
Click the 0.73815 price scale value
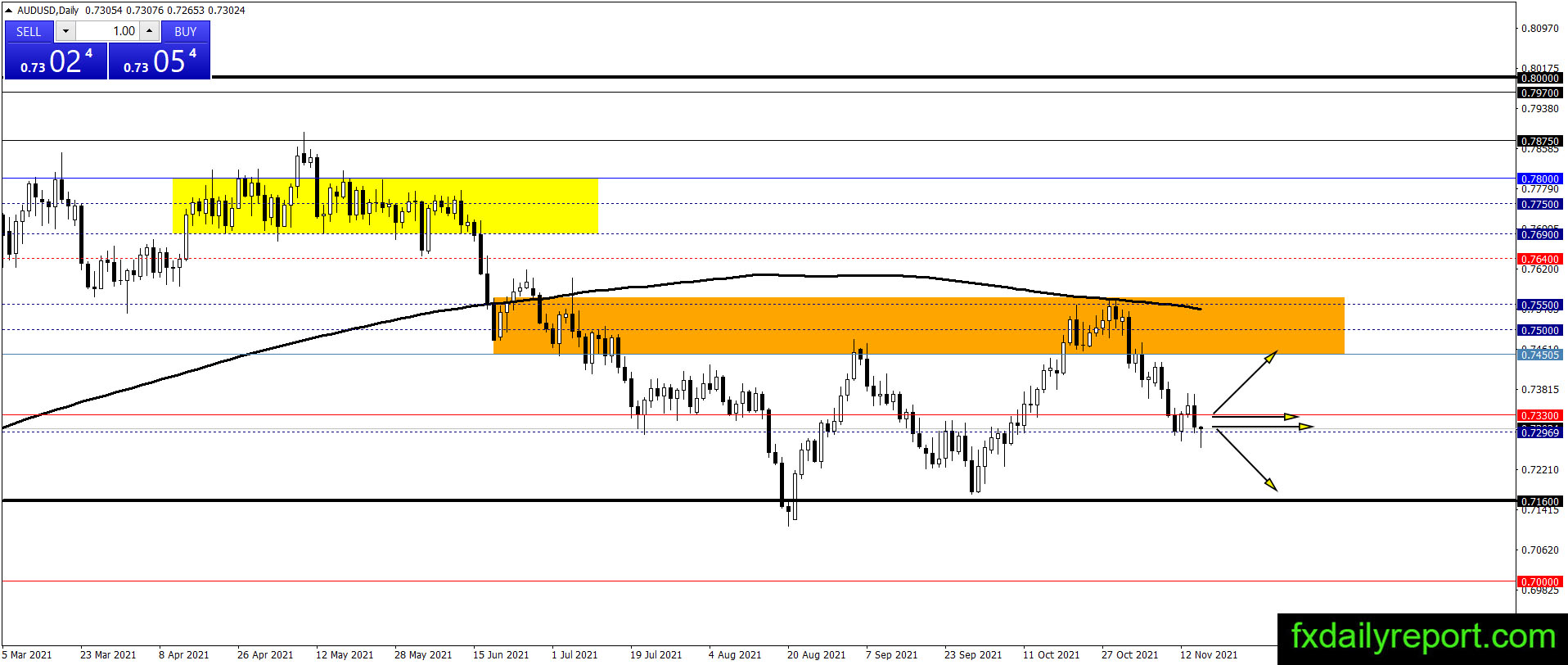(1539, 390)
